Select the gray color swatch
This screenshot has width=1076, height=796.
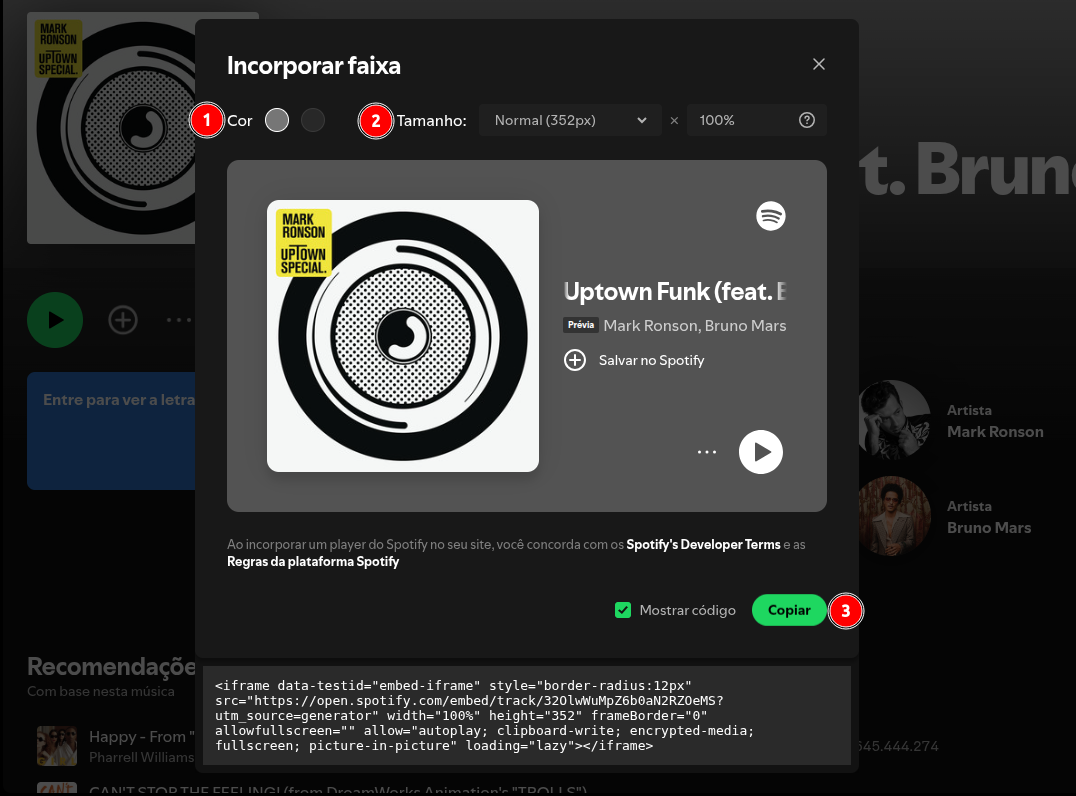[277, 120]
